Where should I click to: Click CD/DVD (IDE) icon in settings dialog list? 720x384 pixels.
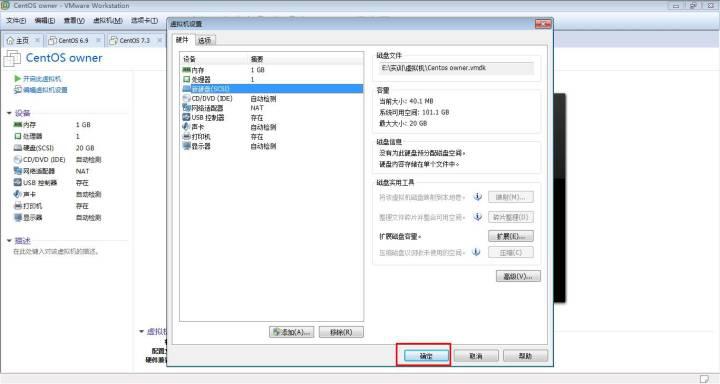186,98
